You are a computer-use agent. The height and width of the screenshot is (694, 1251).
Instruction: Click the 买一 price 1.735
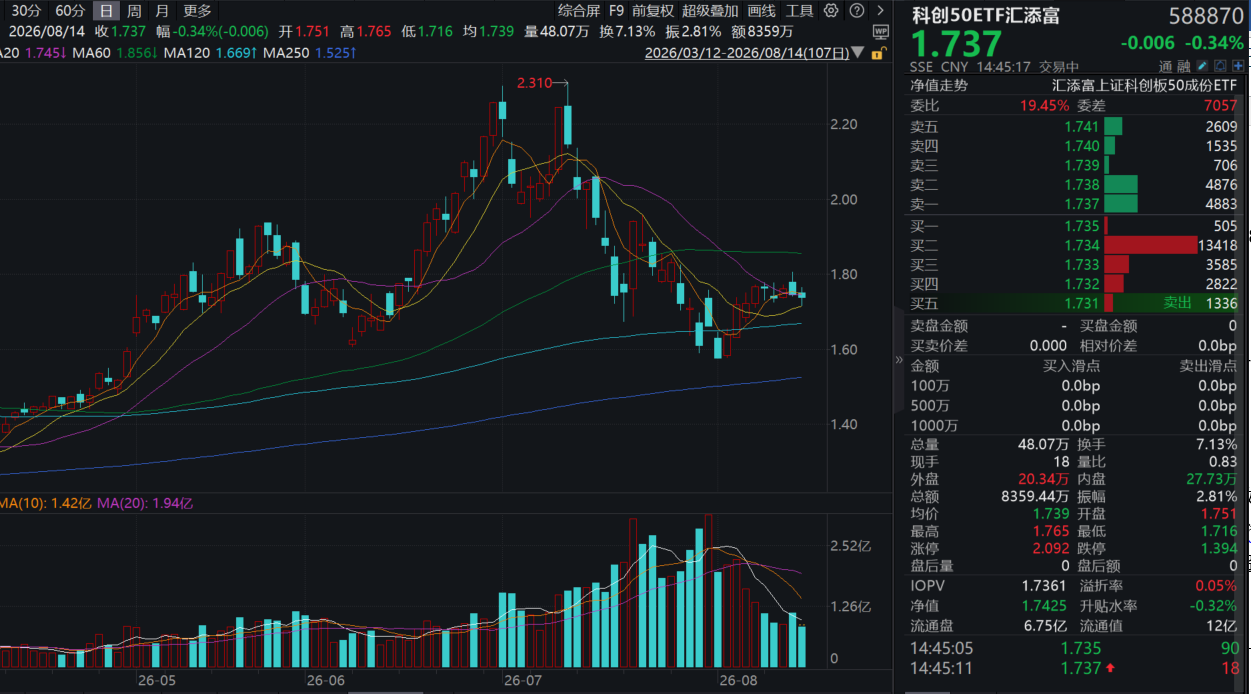pos(1082,226)
